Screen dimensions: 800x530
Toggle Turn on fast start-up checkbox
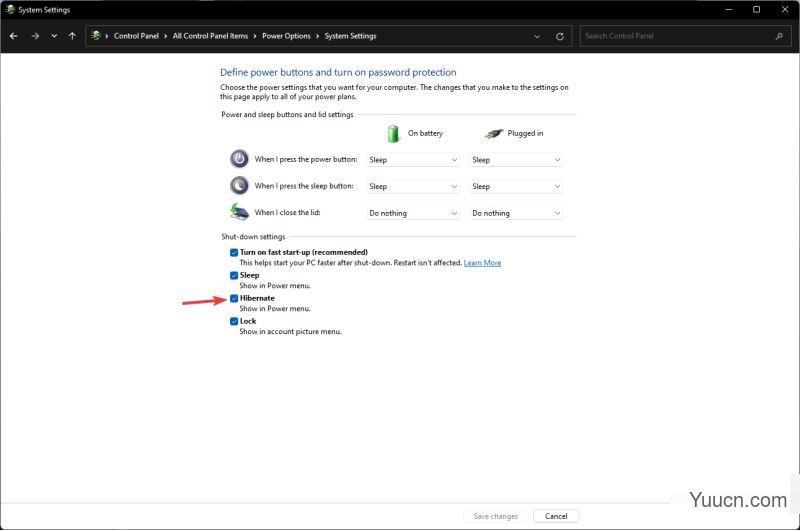coord(234,252)
